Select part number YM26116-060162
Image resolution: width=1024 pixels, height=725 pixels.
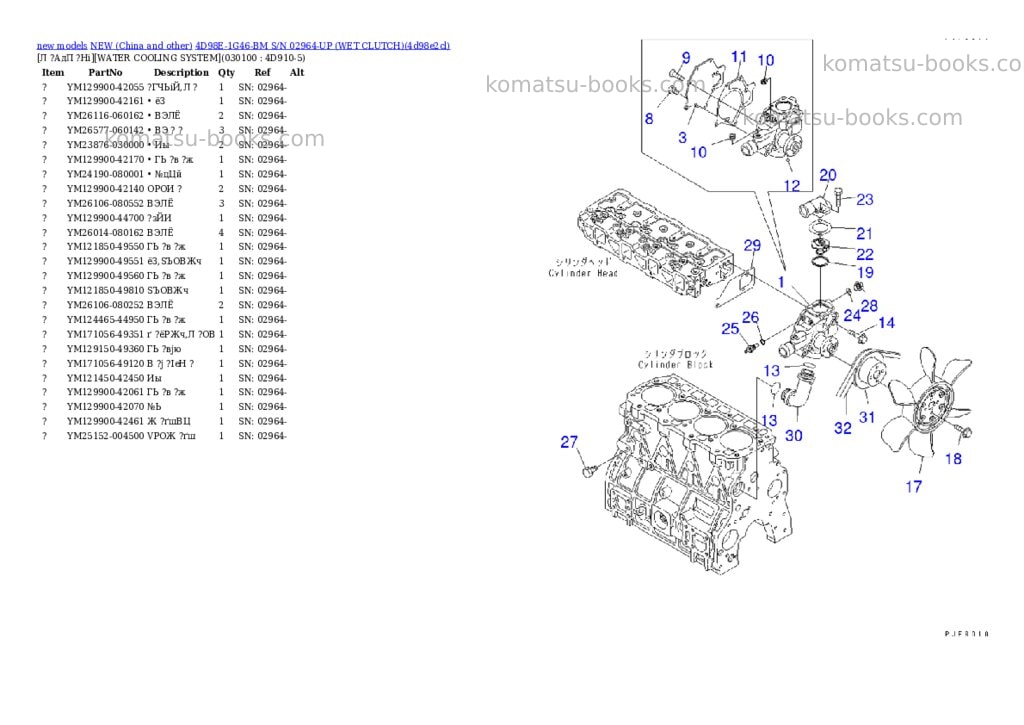coord(105,116)
